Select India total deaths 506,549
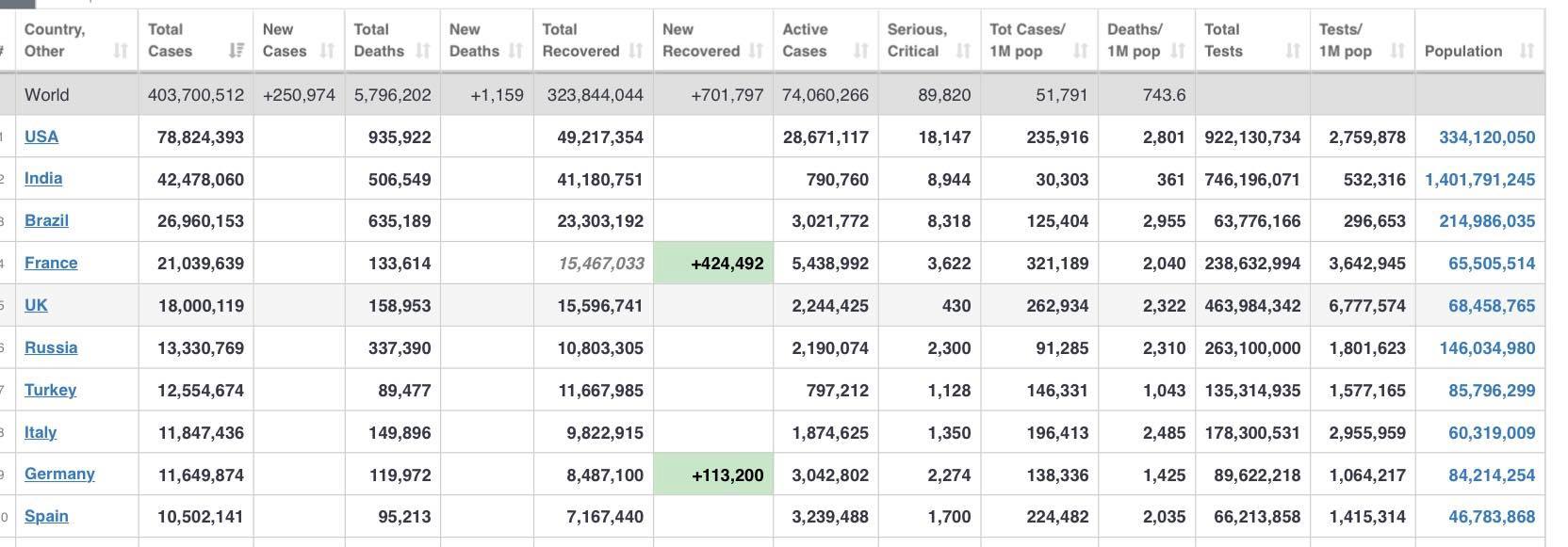This screenshot has height=547, width=1568. tap(400, 179)
